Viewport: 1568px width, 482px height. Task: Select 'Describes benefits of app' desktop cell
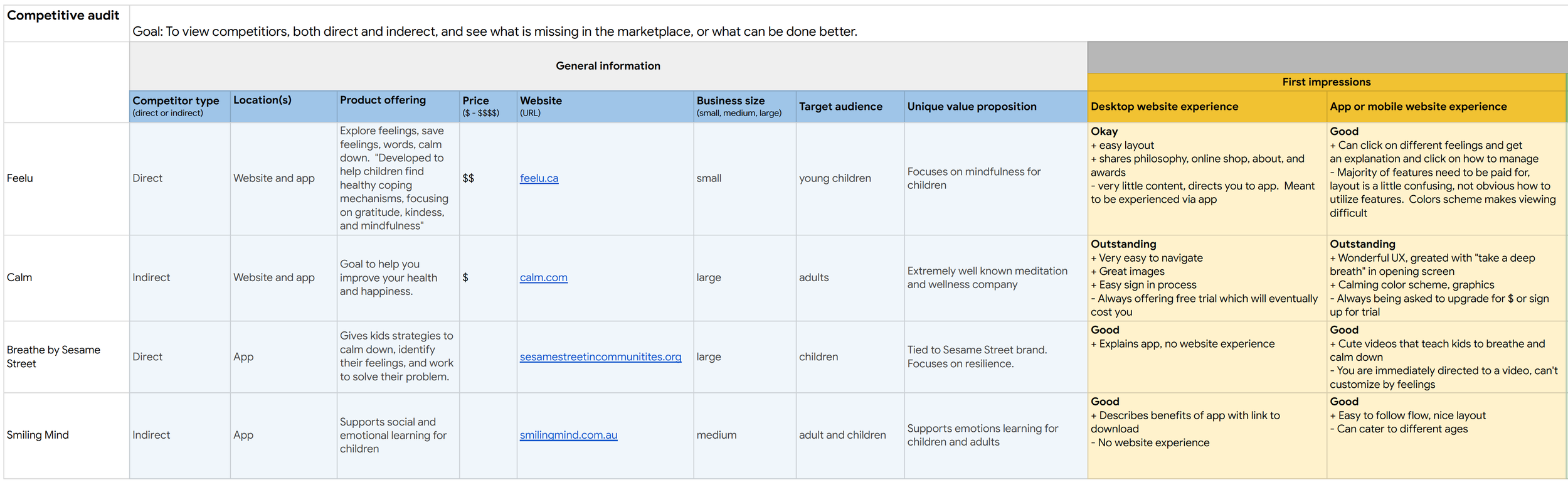[1207, 436]
